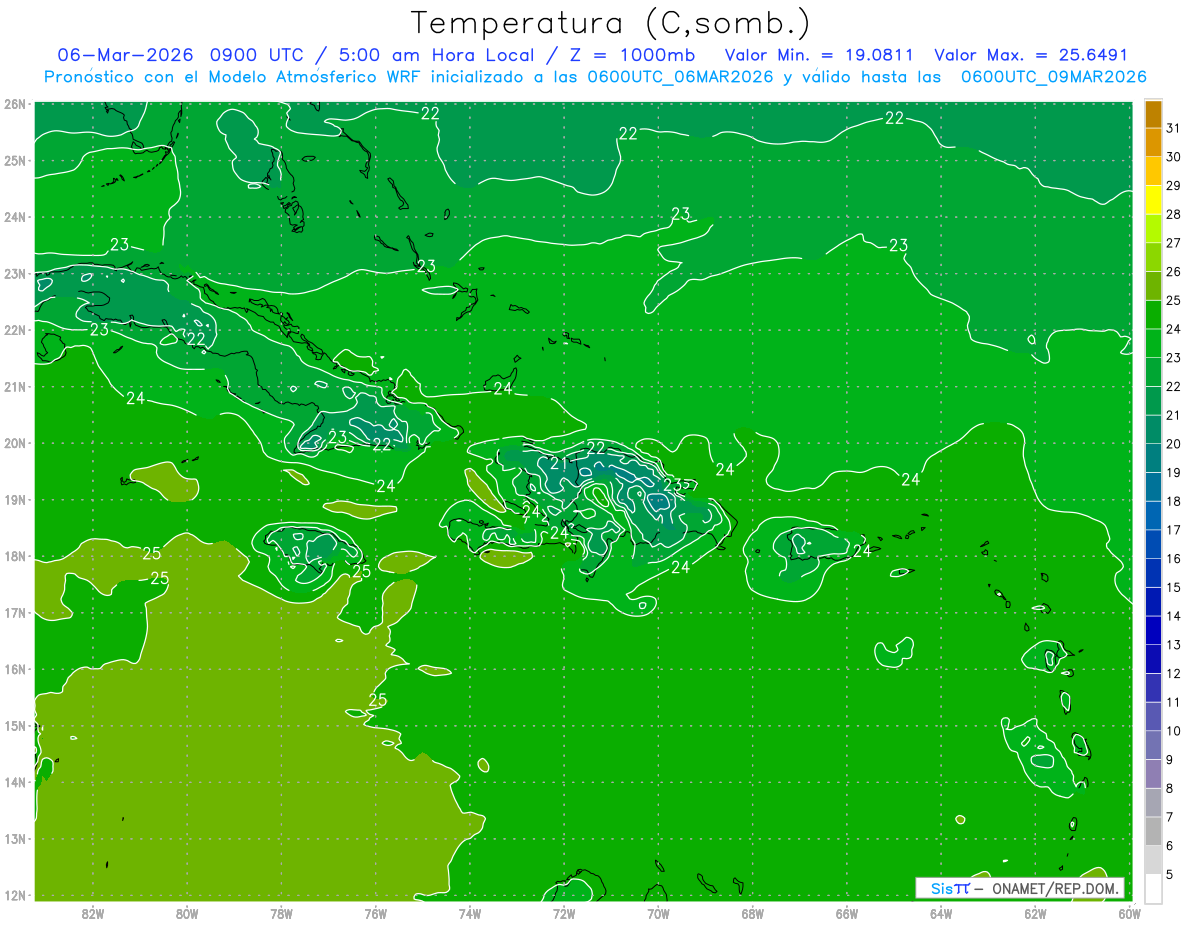Click the longitude axis label '74W'
Screen dimensions: 1200x927
click(x=469, y=913)
